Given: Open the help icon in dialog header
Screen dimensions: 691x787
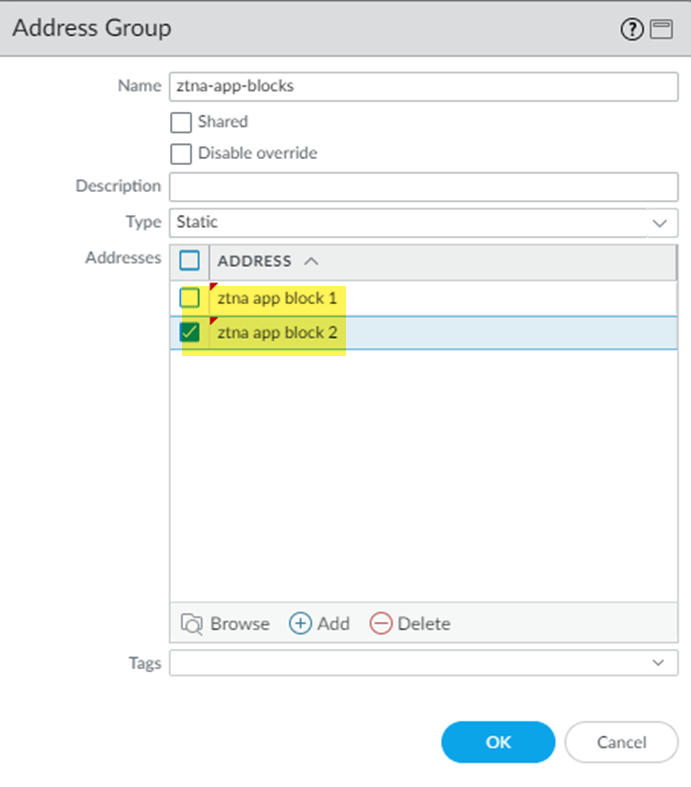Looking at the screenshot, I should (631, 29).
